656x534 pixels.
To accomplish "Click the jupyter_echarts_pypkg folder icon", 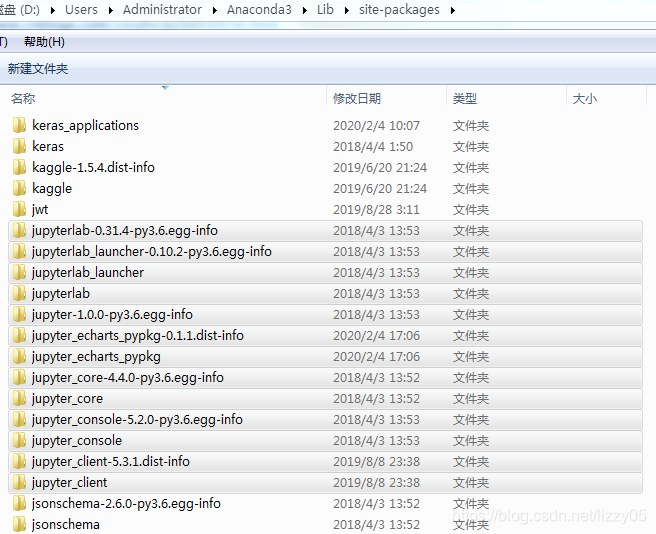I will click(19, 356).
